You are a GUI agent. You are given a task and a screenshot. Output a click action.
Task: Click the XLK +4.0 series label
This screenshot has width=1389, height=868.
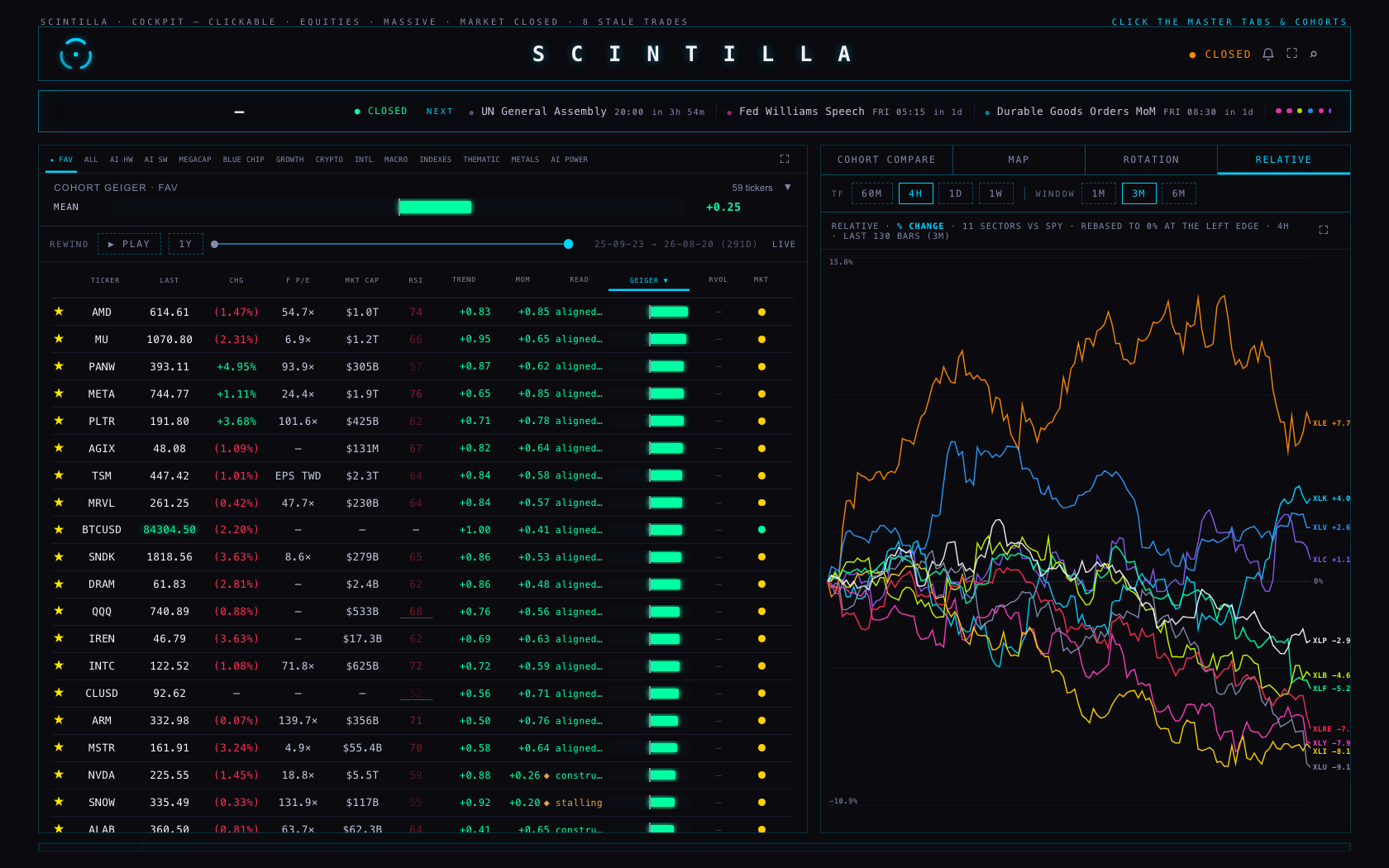tap(1331, 498)
